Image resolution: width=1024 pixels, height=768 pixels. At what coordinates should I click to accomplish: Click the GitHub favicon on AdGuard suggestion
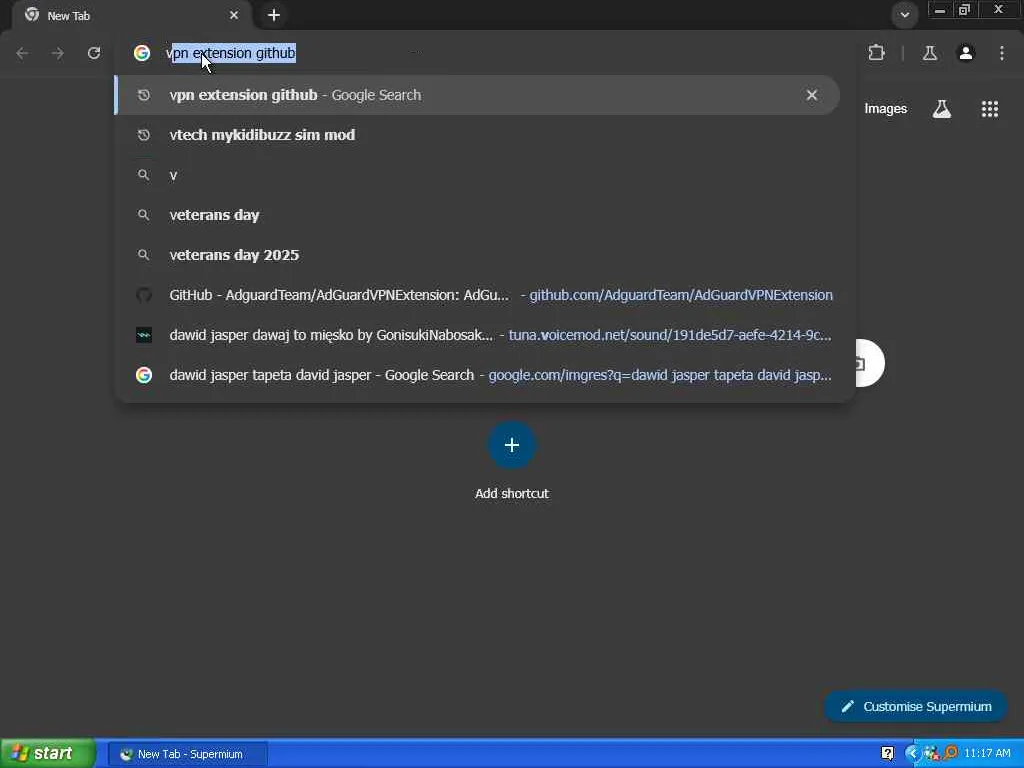point(144,295)
